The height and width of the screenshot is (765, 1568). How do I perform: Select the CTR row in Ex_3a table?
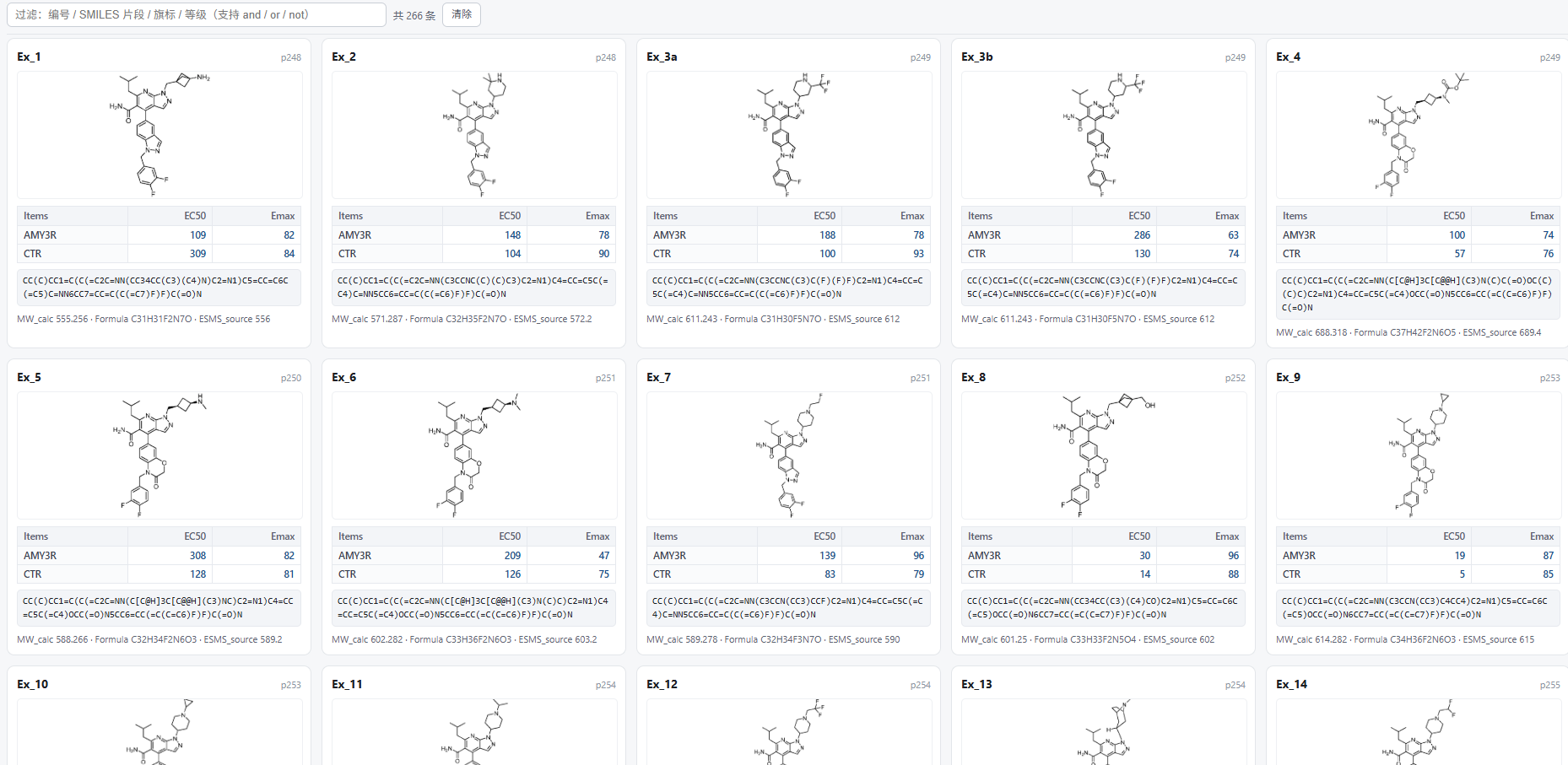[x=789, y=254]
